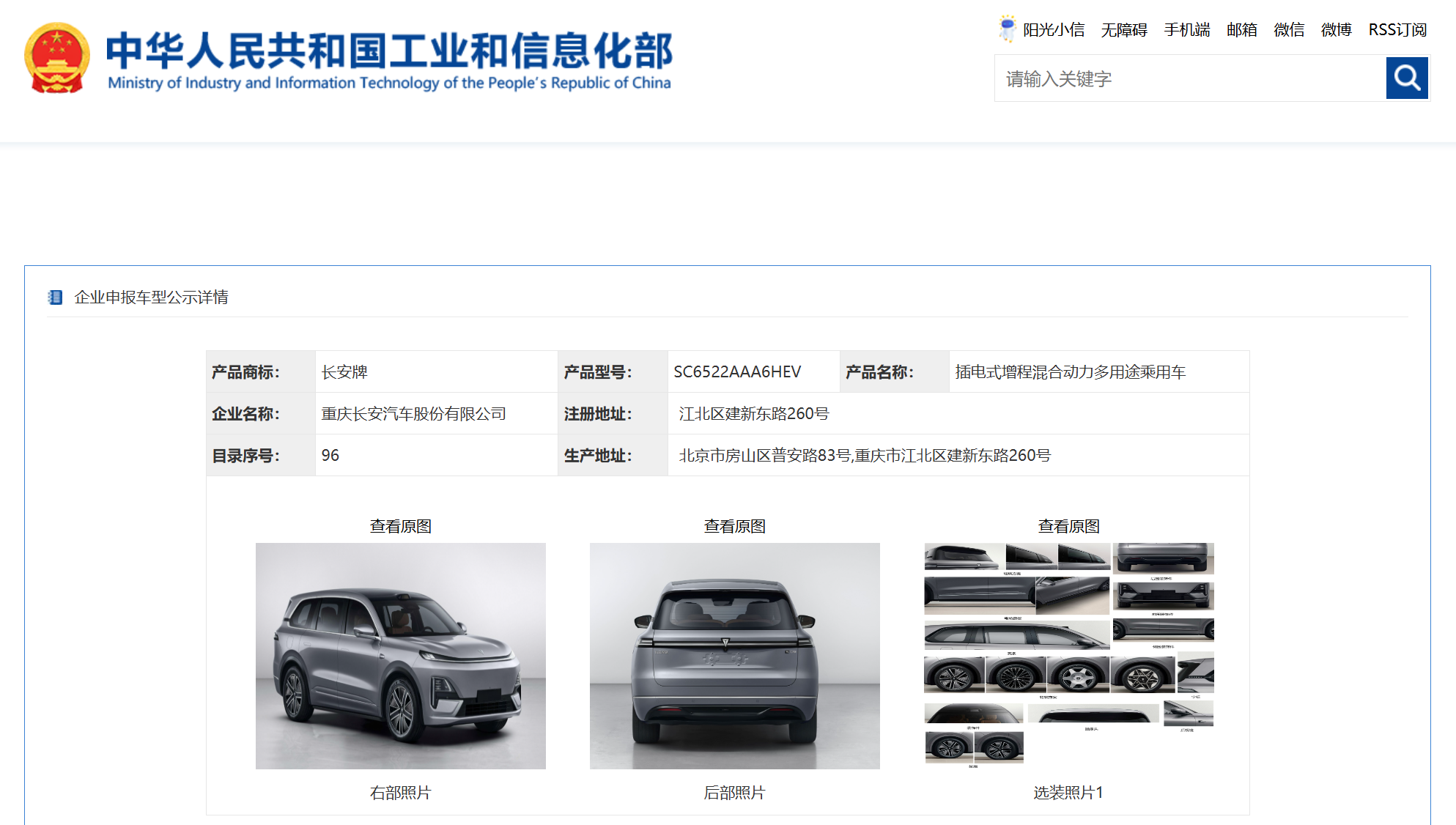Open the 邮箱 mailbox link
This screenshot has width=1456, height=825.
1242,30
